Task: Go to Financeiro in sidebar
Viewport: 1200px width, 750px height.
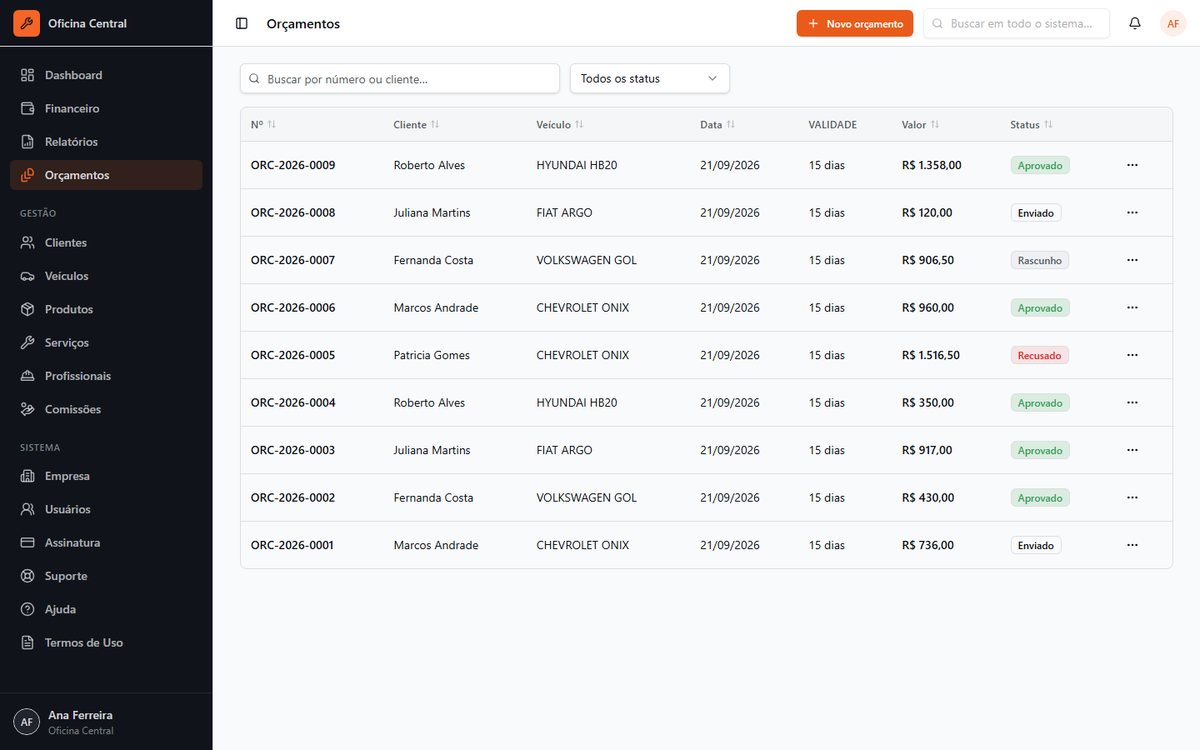Action: point(106,108)
